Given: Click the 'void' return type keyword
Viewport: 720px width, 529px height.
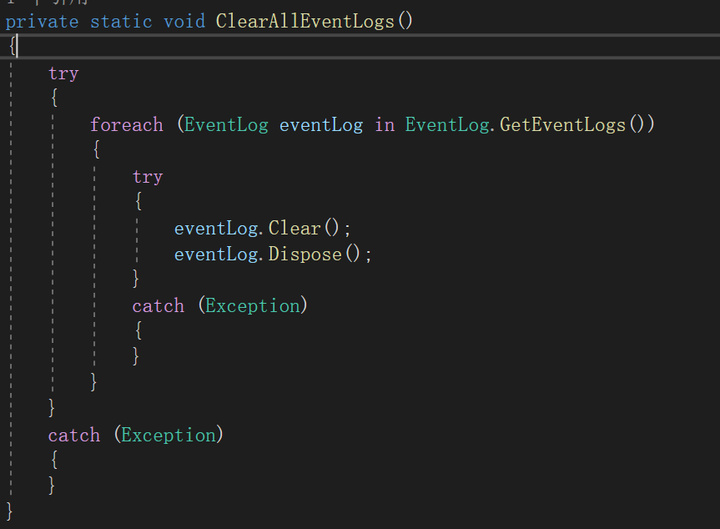Looking at the screenshot, I should click(184, 21).
